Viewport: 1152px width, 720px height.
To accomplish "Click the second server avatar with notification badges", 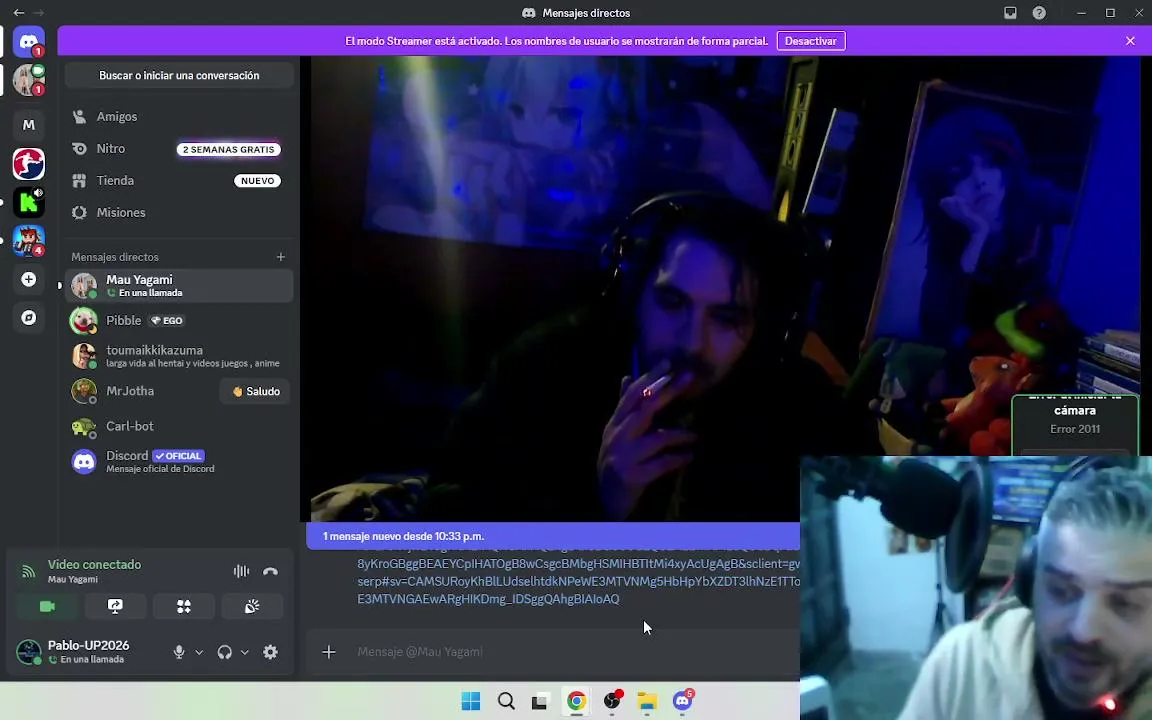I will pos(29,80).
